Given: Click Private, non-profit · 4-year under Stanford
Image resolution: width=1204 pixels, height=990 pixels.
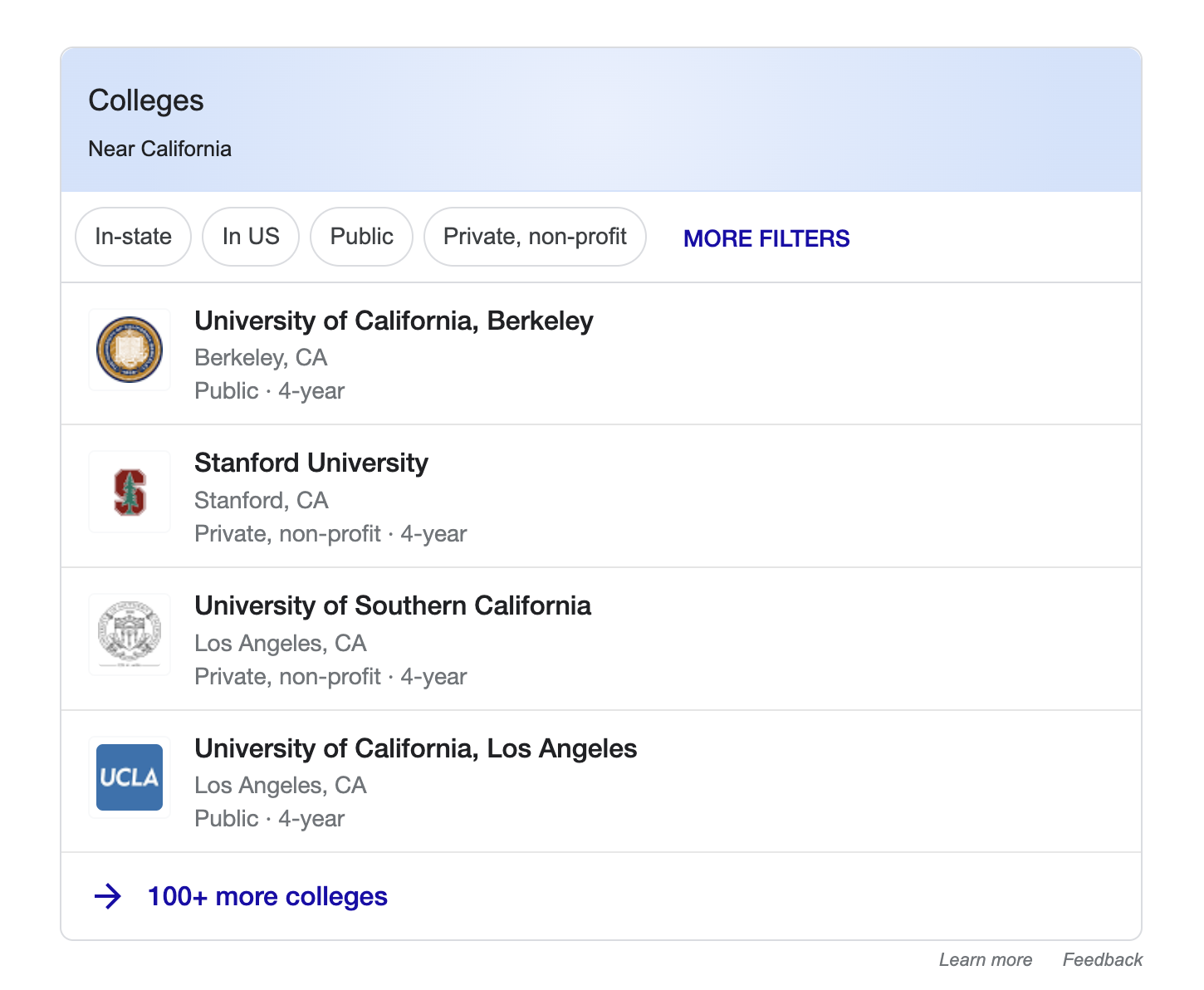Looking at the screenshot, I should pyautogui.click(x=330, y=533).
